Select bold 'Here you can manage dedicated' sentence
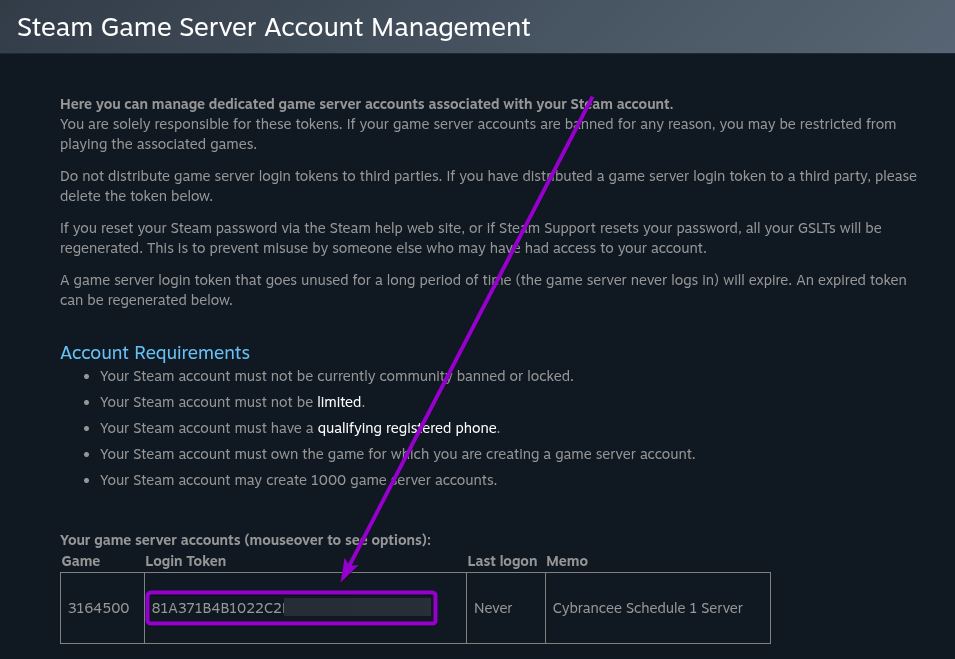Viewport: 955px width, 659px height. tap(367, 104)
